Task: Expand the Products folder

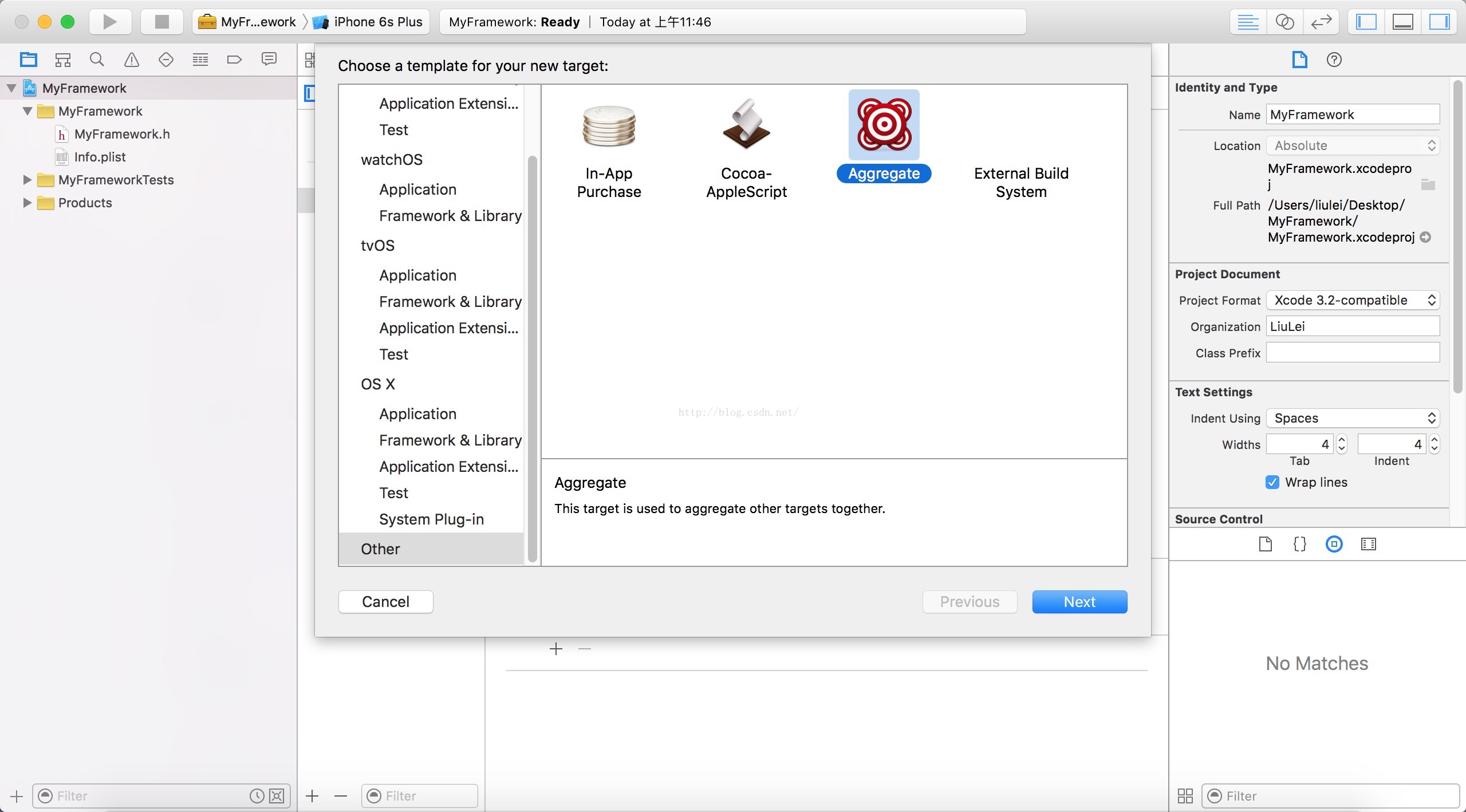Action: click(x=27, y=203)
